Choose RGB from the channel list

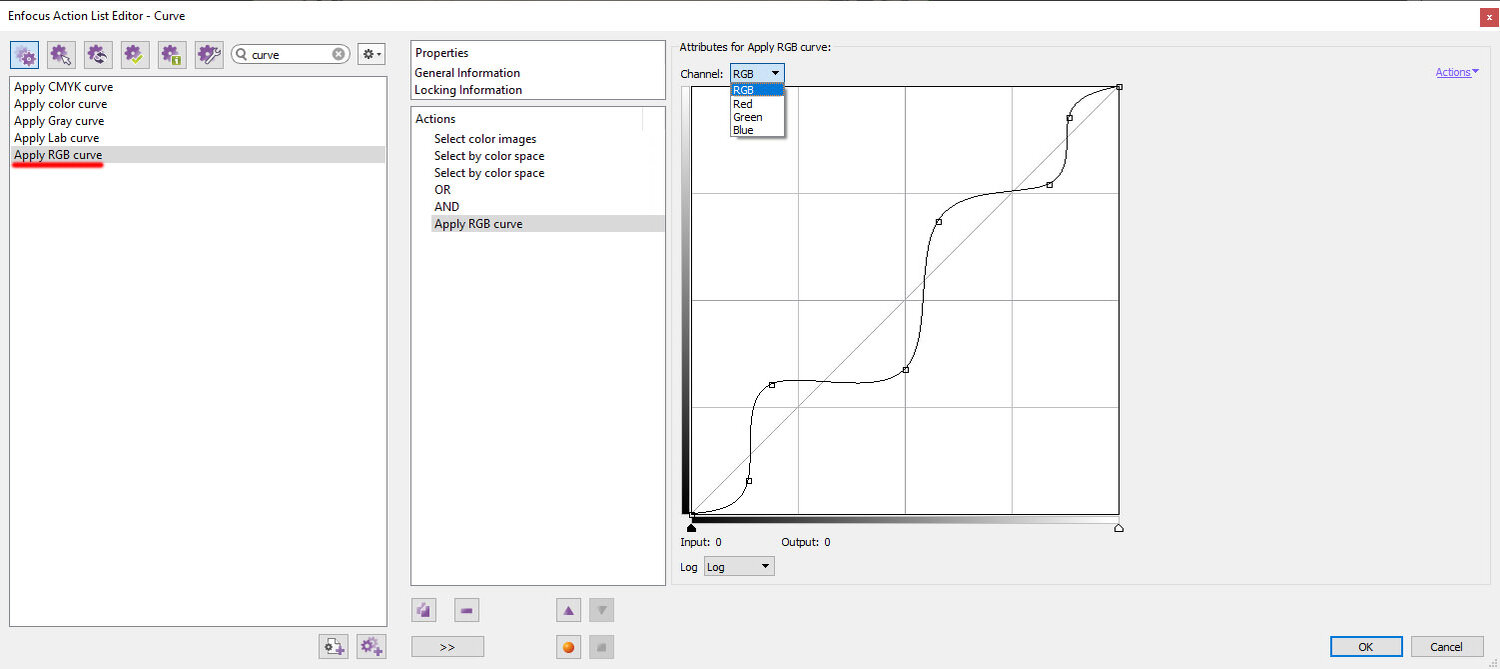click(758, 90)
